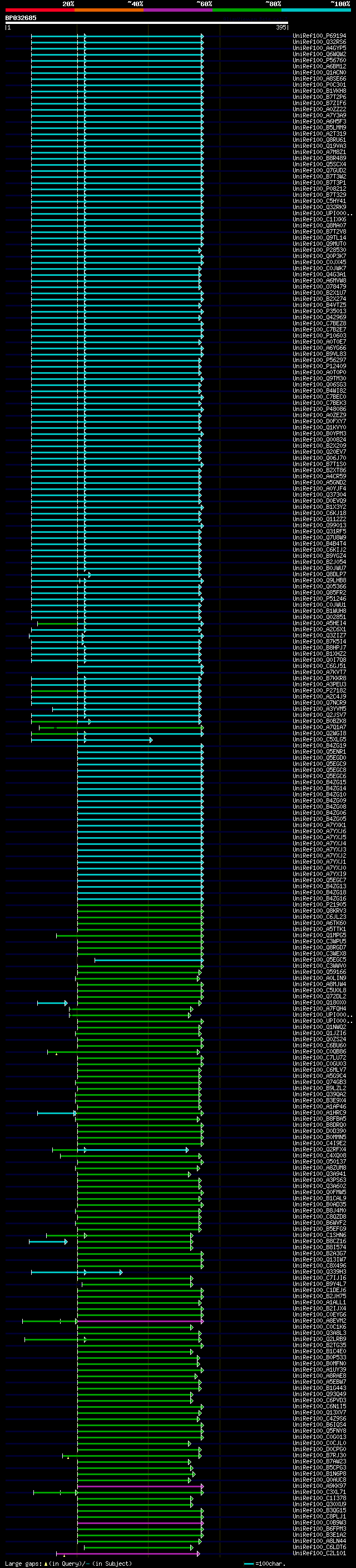Select the UniRef100_A6H5F3 label
Viewport: 356px width, 1568px height.
(319, 121)
